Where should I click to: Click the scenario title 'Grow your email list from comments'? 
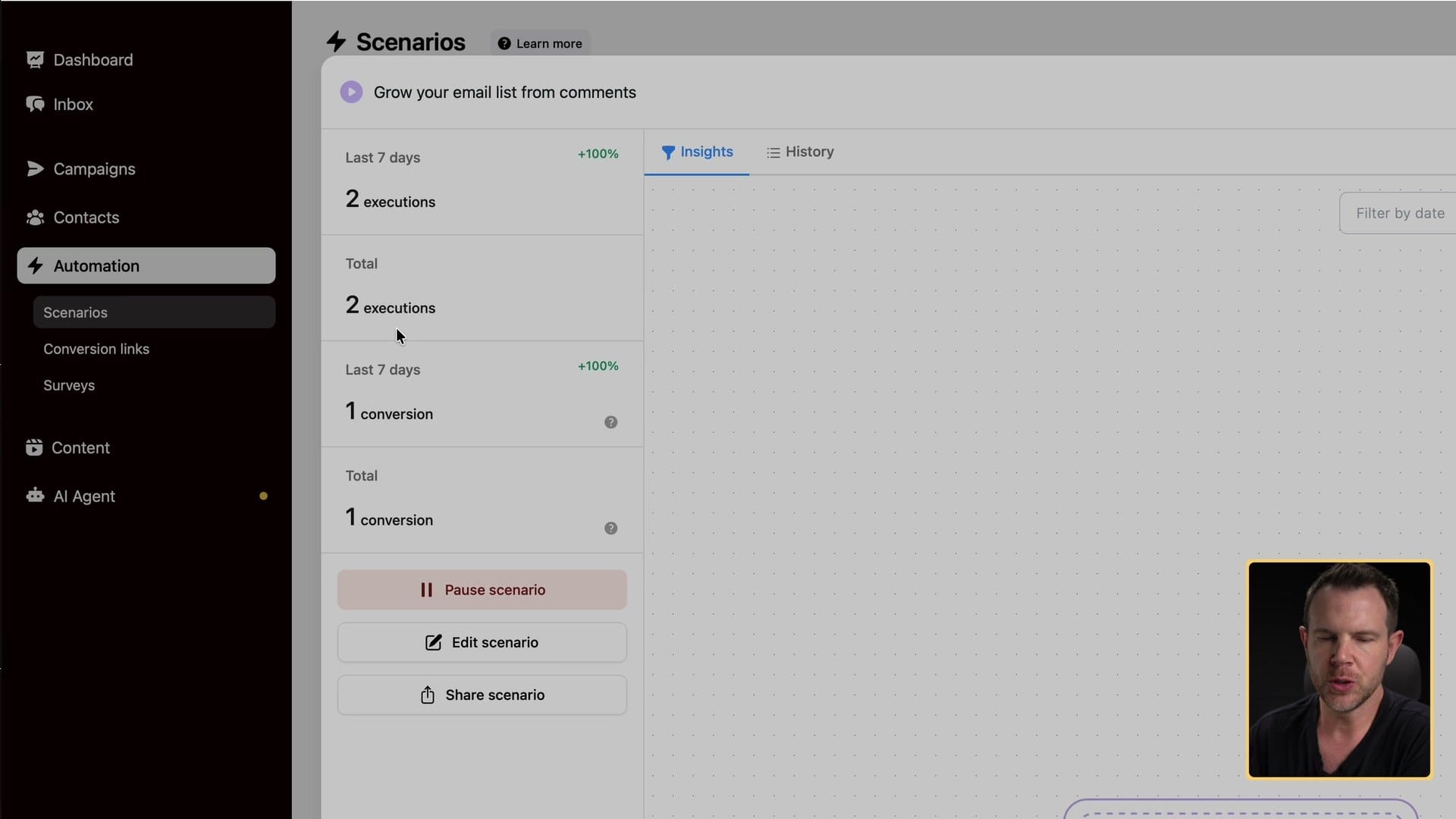point(505,93)
